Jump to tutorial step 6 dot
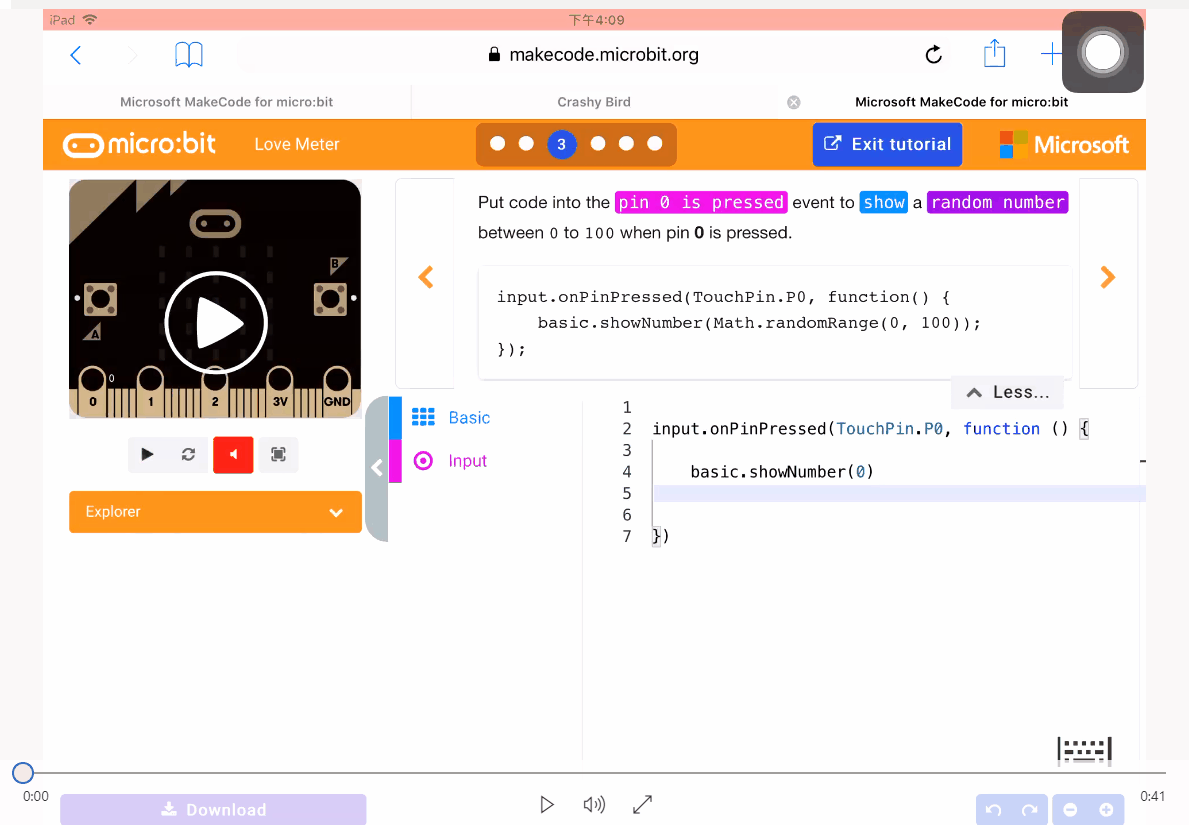This screenshot has height=825, width=1189. (655, 143)
